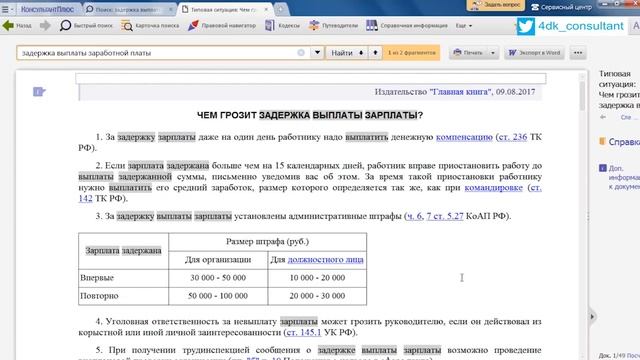Close the Поиск: задержка выплаты tab
The width and height of the screenshot is (640, 360).
(170, 9)
